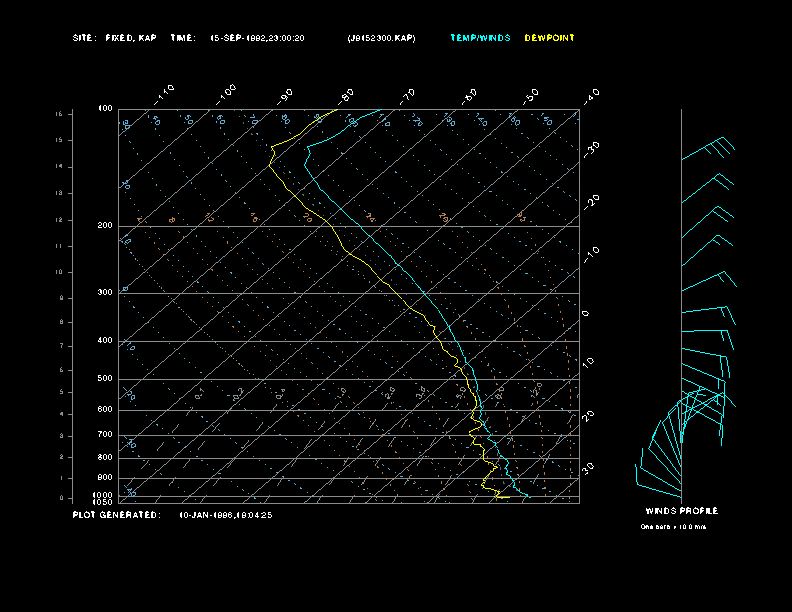
Task: Click the 100 pressure level label
Action: pyautogui.click(x=105, y=108)
